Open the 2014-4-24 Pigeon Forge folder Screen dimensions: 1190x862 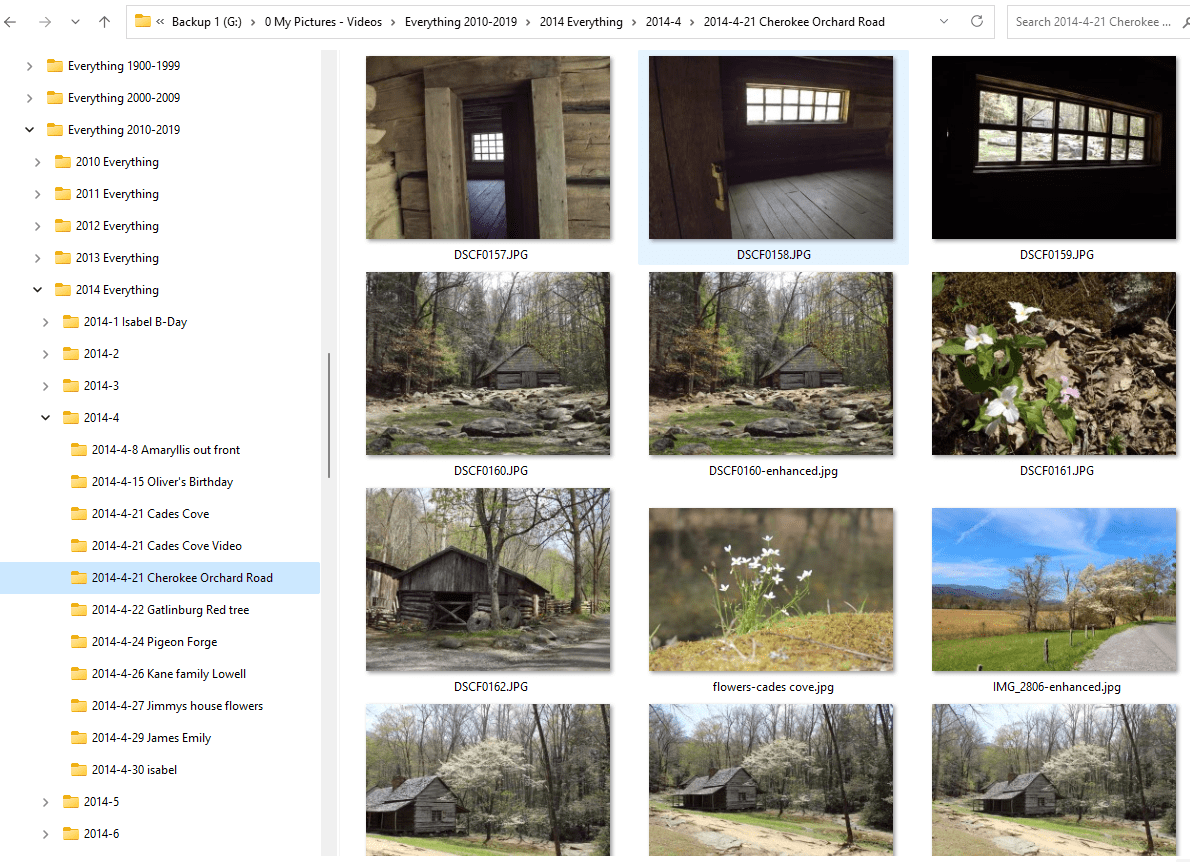point(154,642)
